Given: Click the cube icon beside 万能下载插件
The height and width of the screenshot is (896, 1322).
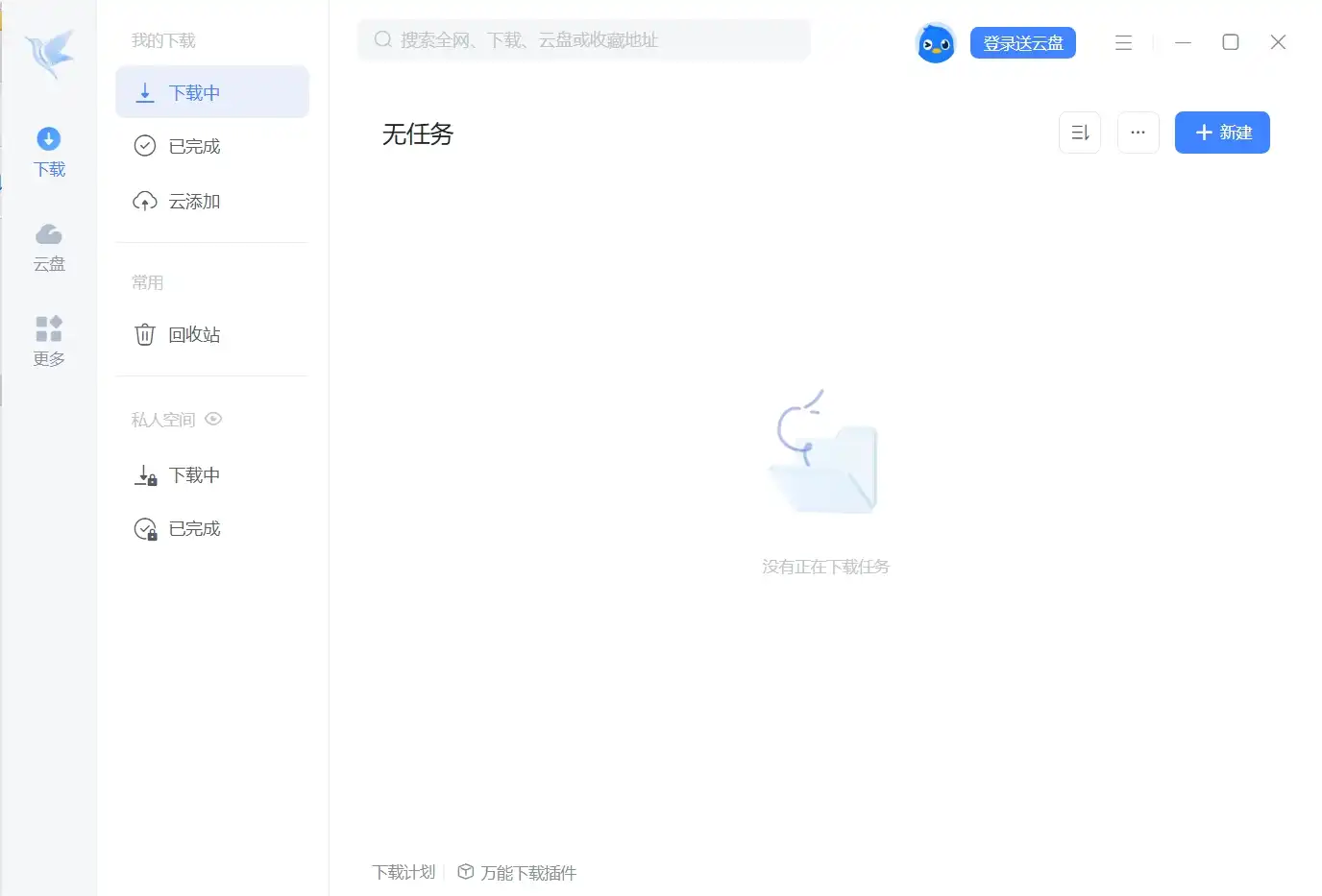Looking at the screenshot, I should coord(466,872).
